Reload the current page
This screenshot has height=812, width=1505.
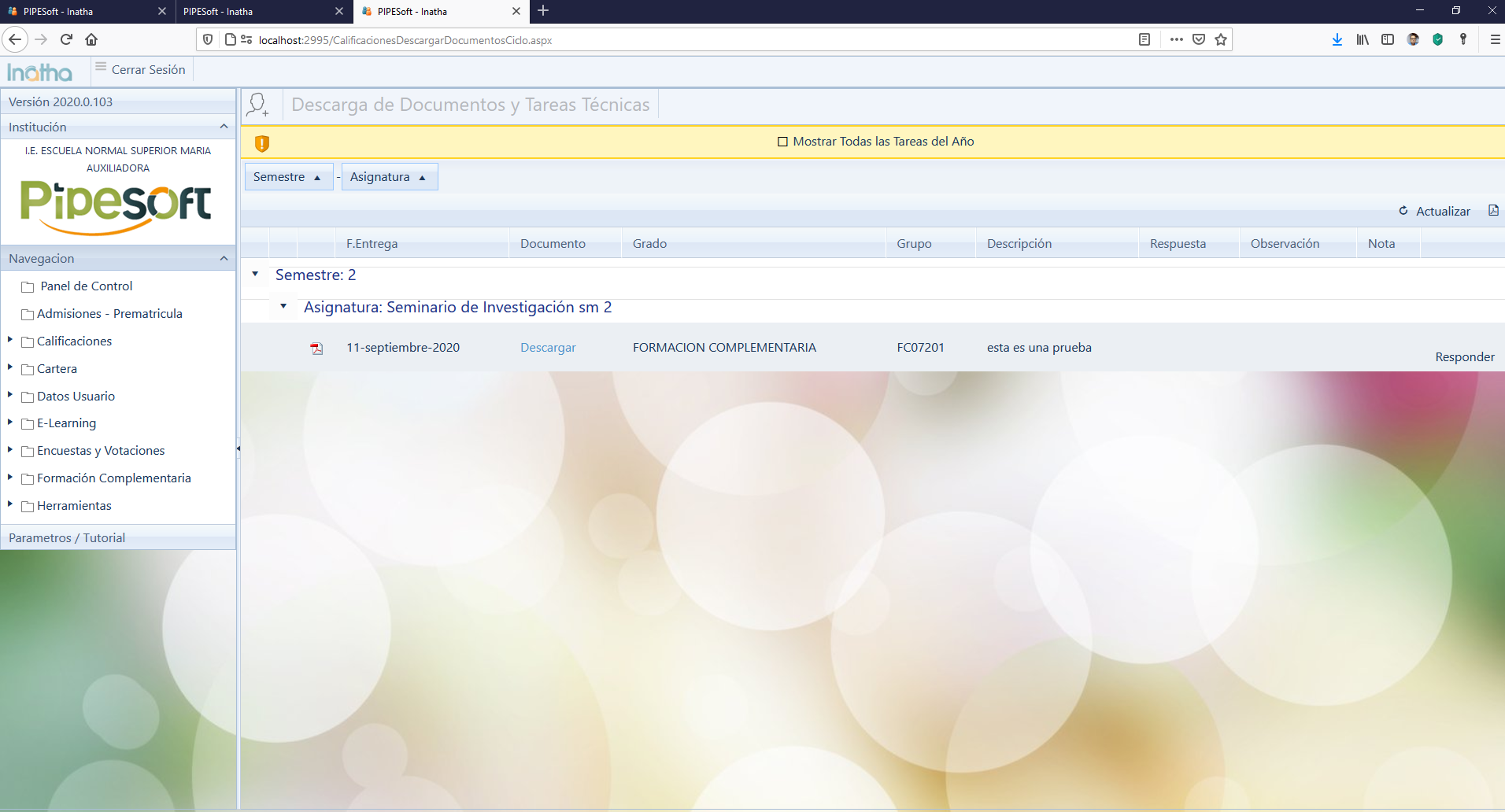66,39
